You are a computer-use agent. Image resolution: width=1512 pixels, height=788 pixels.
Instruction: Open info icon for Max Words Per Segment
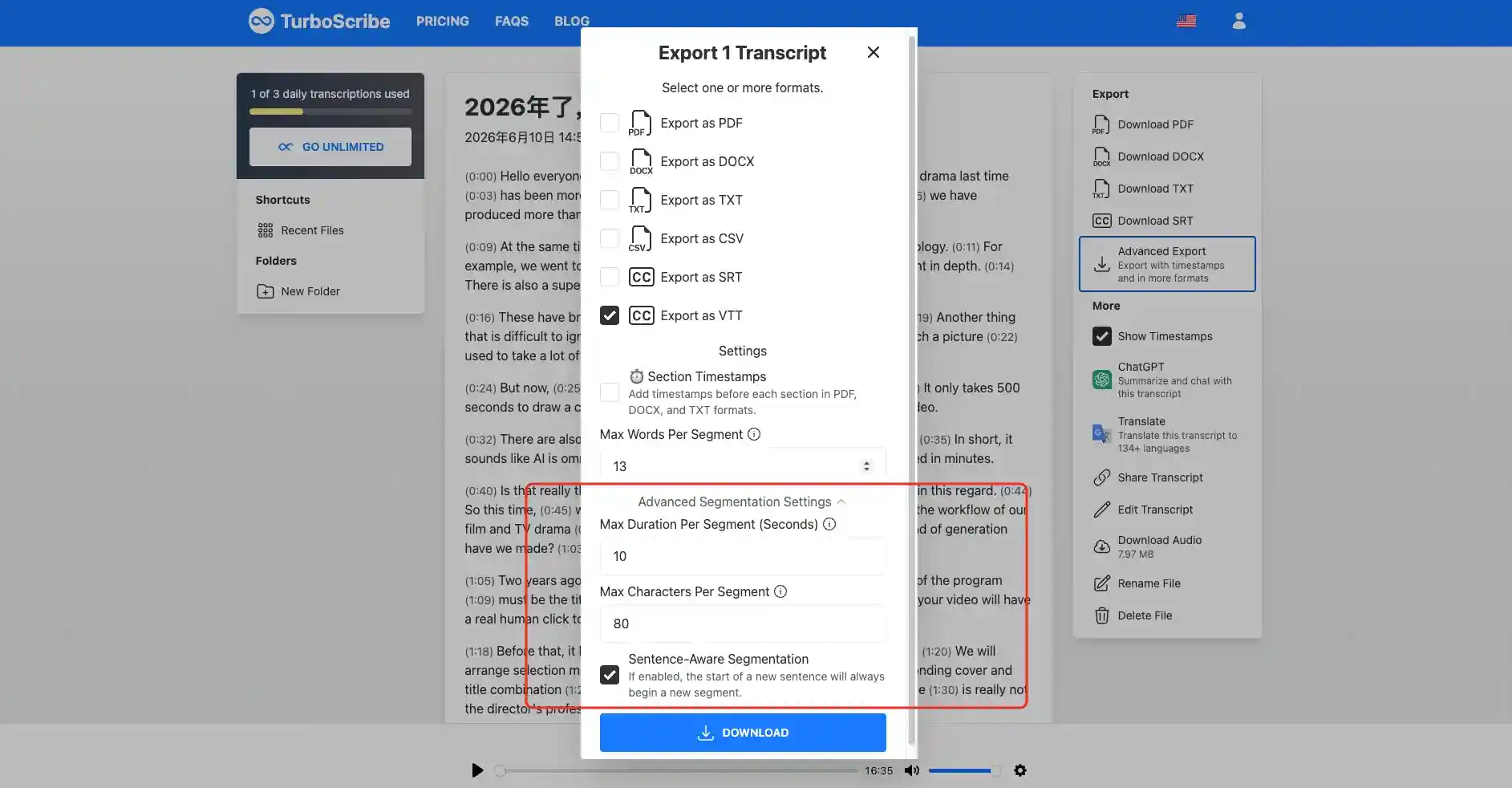coord(754,434)
